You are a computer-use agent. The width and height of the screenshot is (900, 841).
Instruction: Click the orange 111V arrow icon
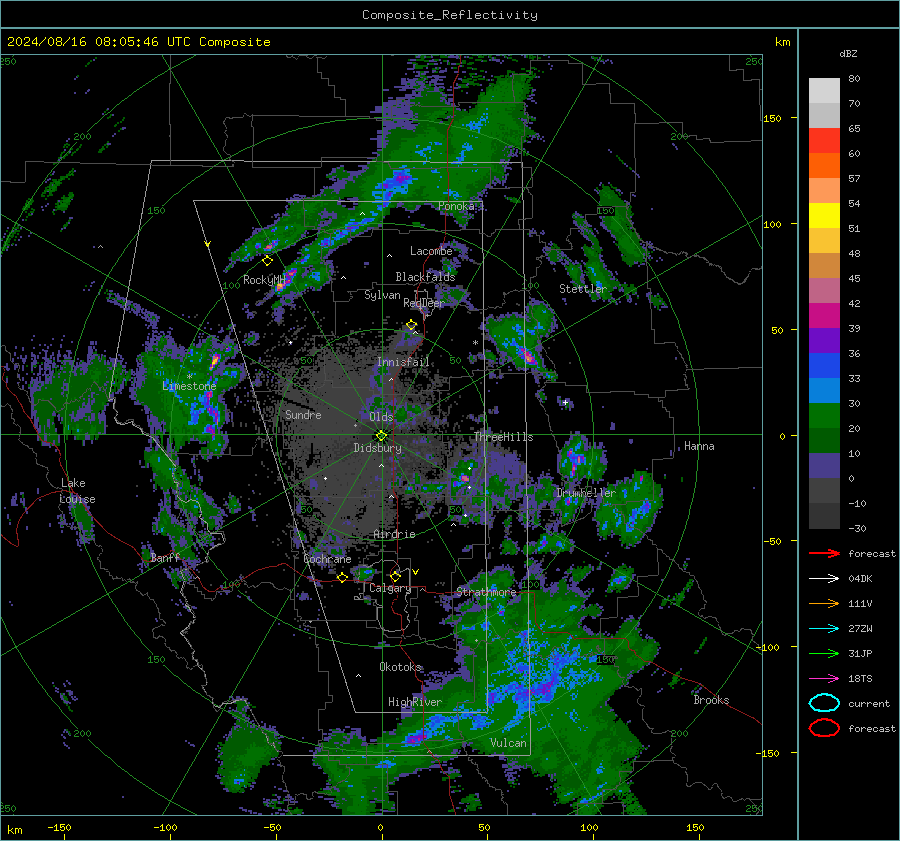(x=824, y=603)
